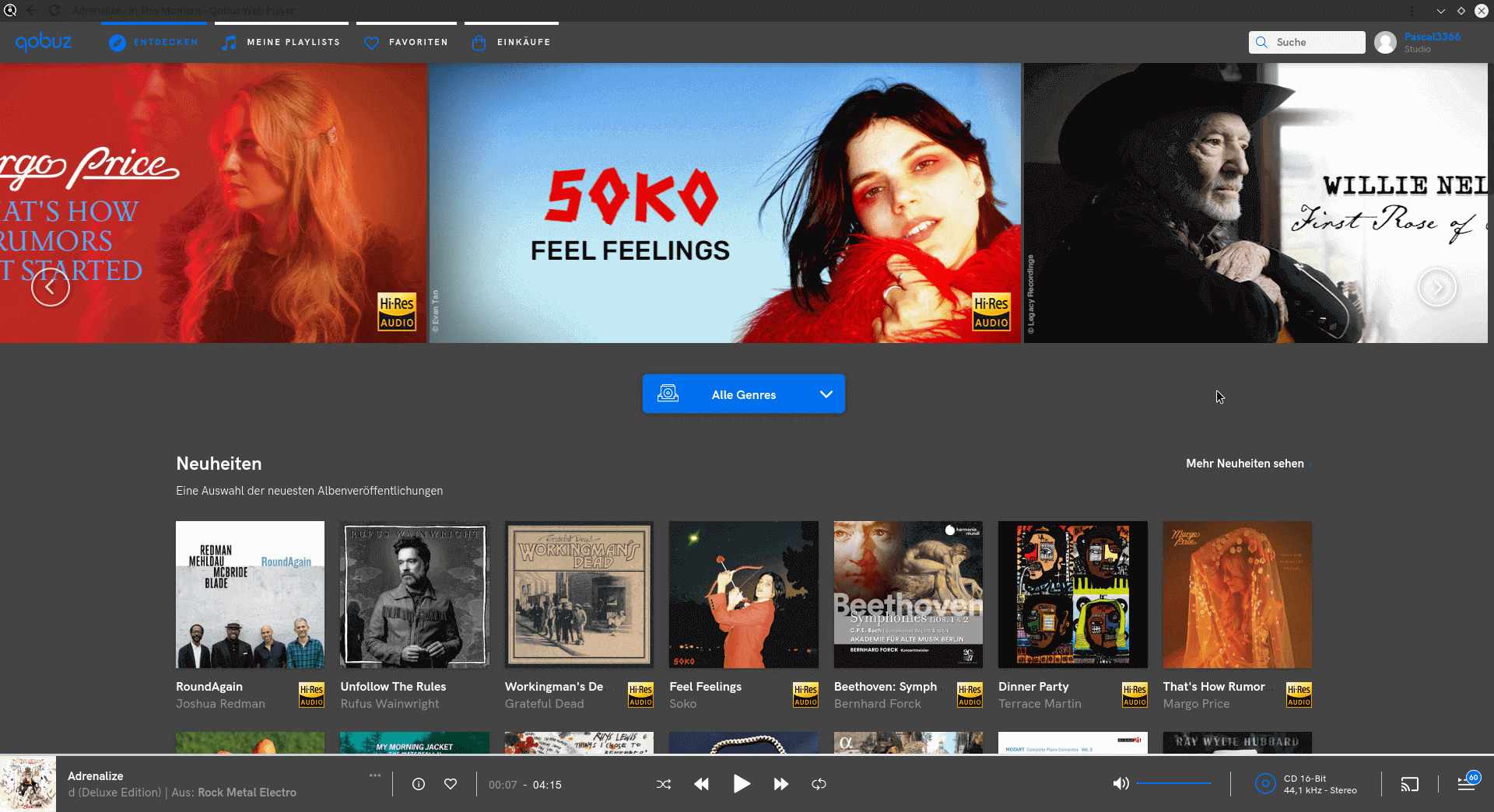Open Workingman's Dead album cover
Screen dimensions: 1494x812
(579, 594)
